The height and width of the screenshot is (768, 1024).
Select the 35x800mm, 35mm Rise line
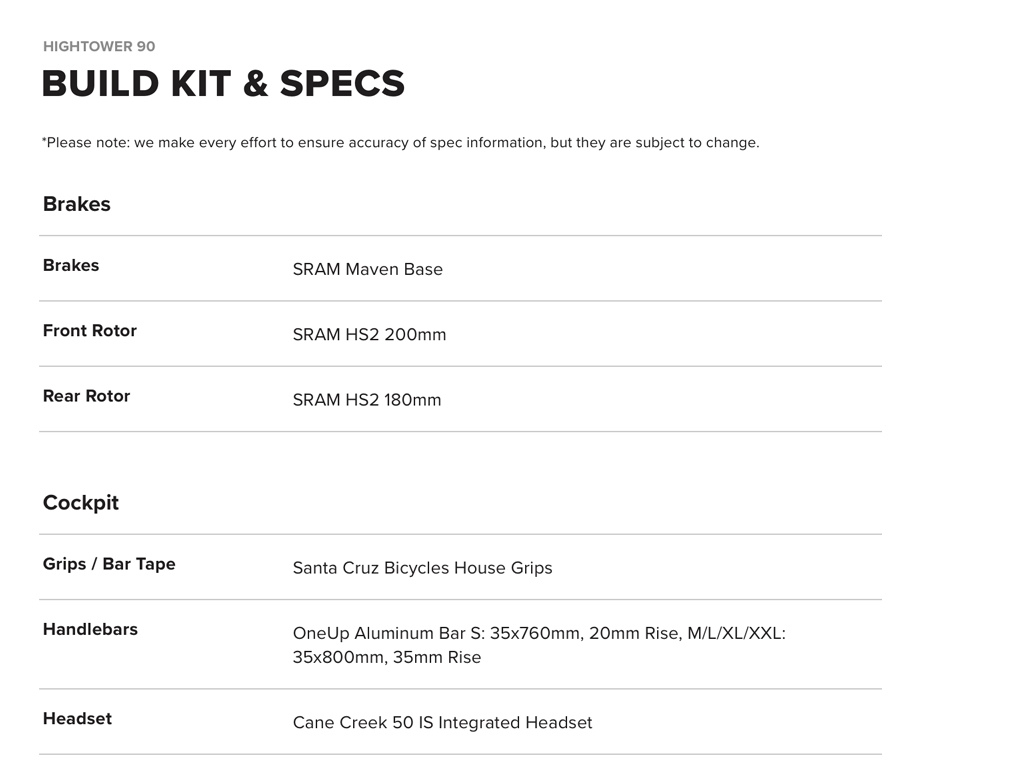point(386,658)
